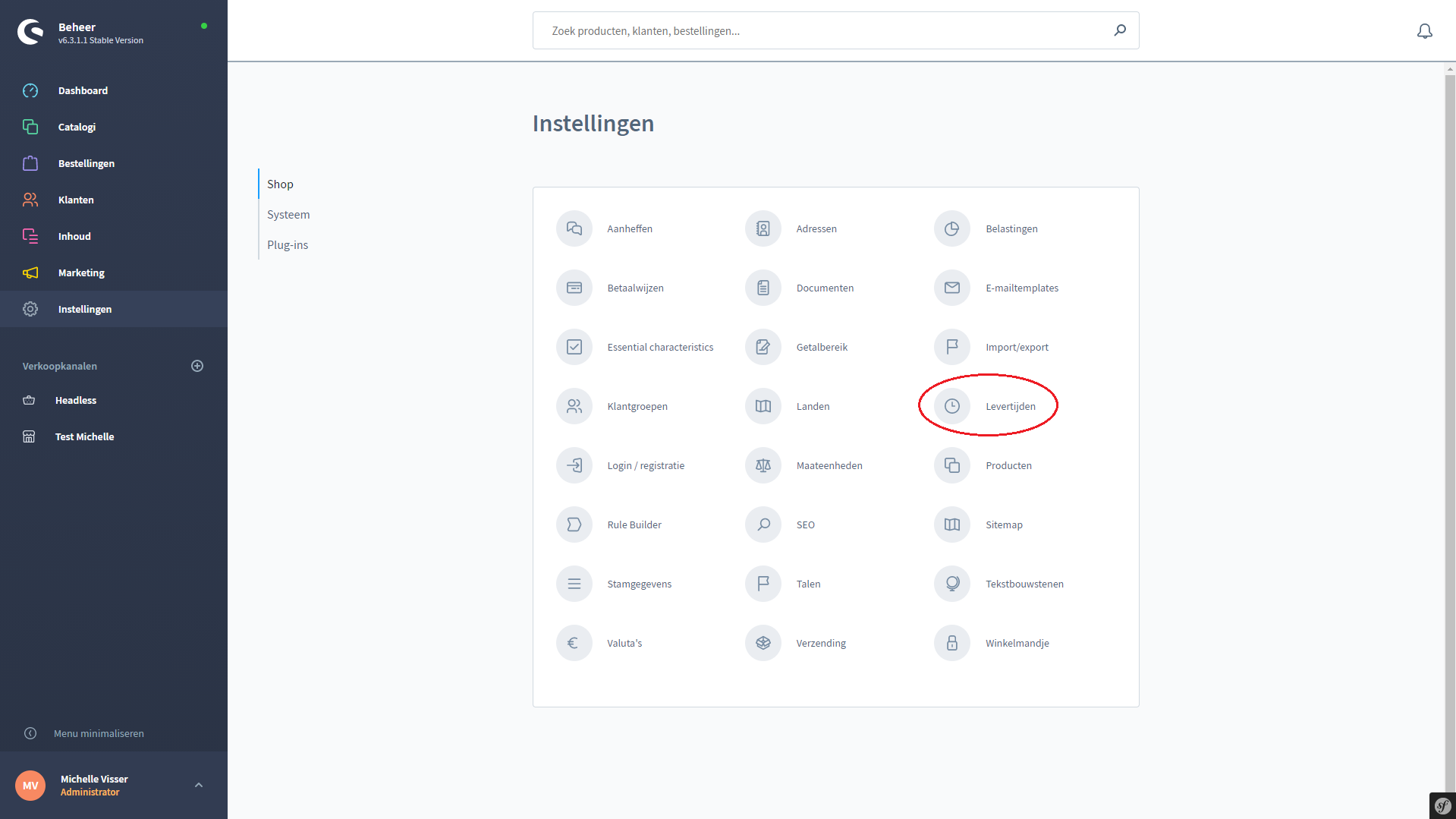This screenshot has width=1456, height=819.
Task: Expand the Catalogi menu in sidebar
Action: (77, 127)
